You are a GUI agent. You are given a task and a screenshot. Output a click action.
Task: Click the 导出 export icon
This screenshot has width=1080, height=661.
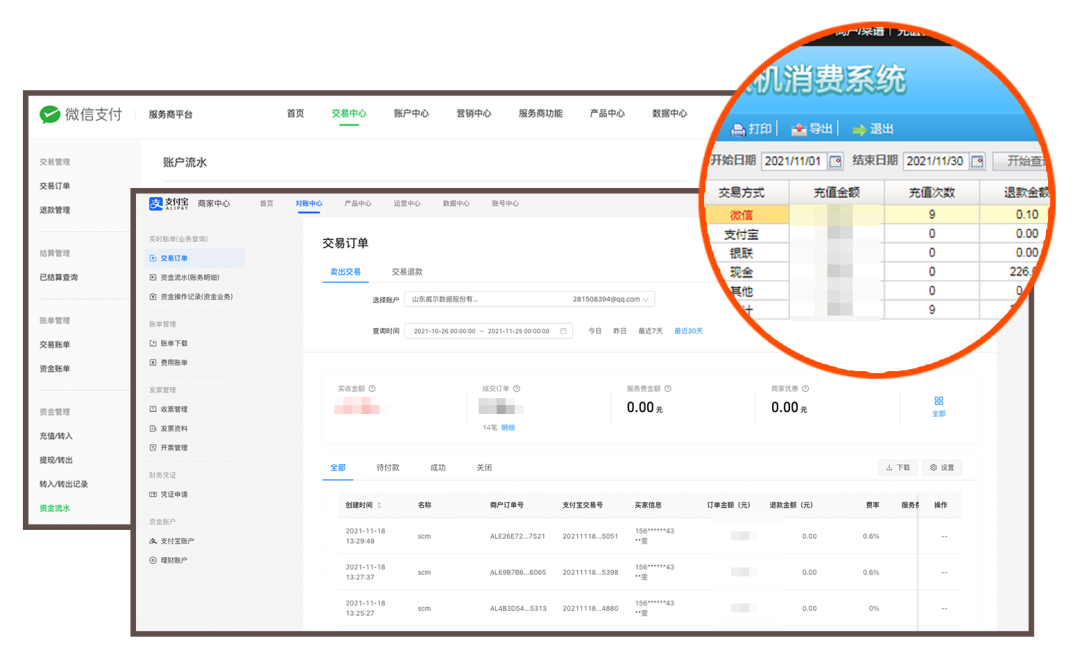tap(799, 129)
